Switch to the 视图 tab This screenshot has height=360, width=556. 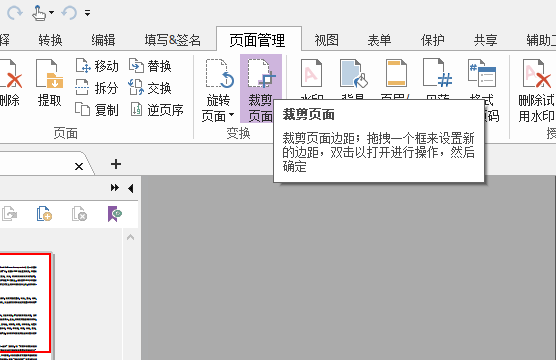click(327, 40)
